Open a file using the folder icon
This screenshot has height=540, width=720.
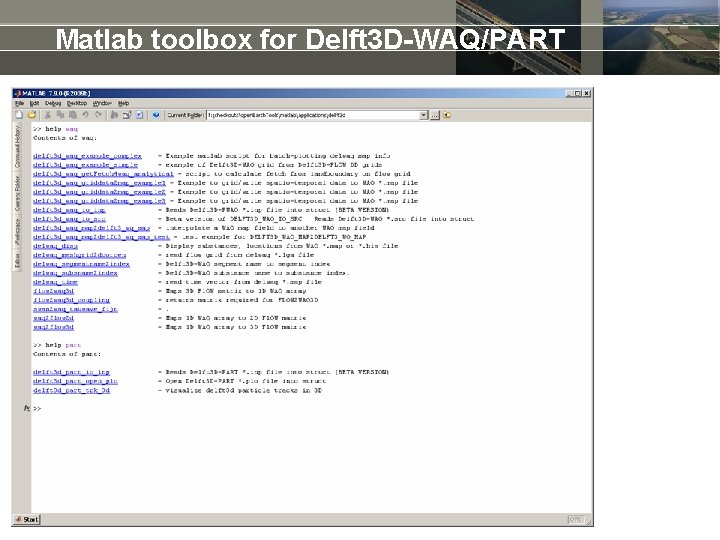[x=32, y=115]
